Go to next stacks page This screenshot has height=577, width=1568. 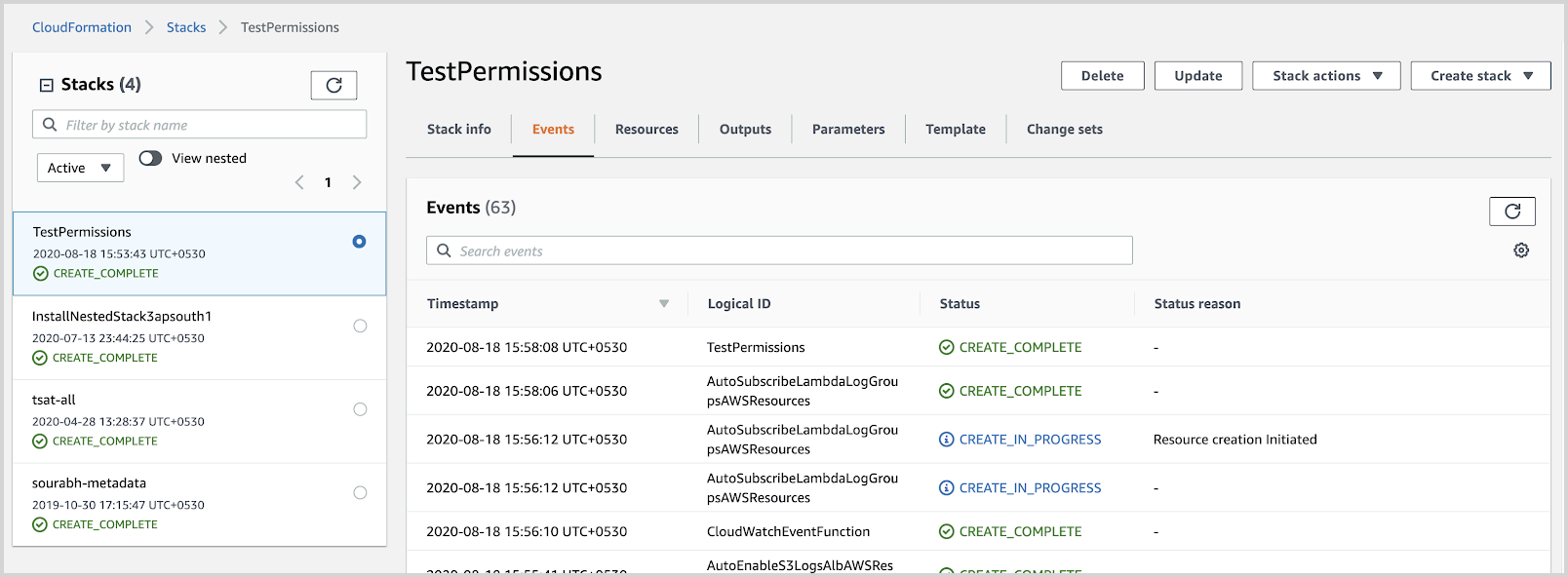point(357,182)
